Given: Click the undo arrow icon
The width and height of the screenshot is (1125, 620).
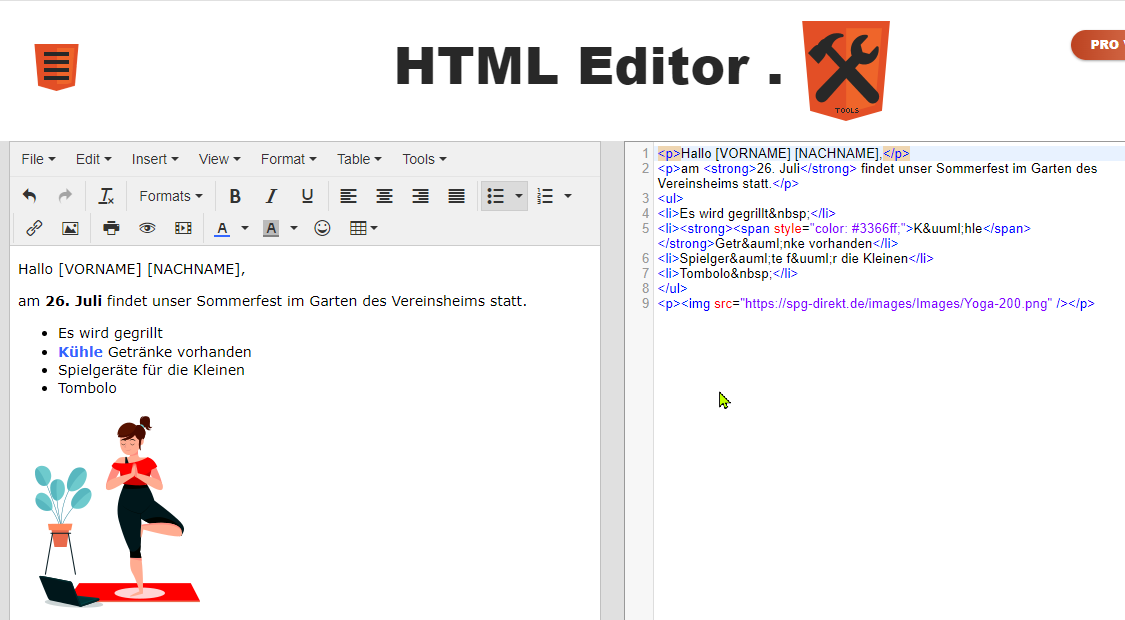Looking at the screenshot, I should (30, 196).
